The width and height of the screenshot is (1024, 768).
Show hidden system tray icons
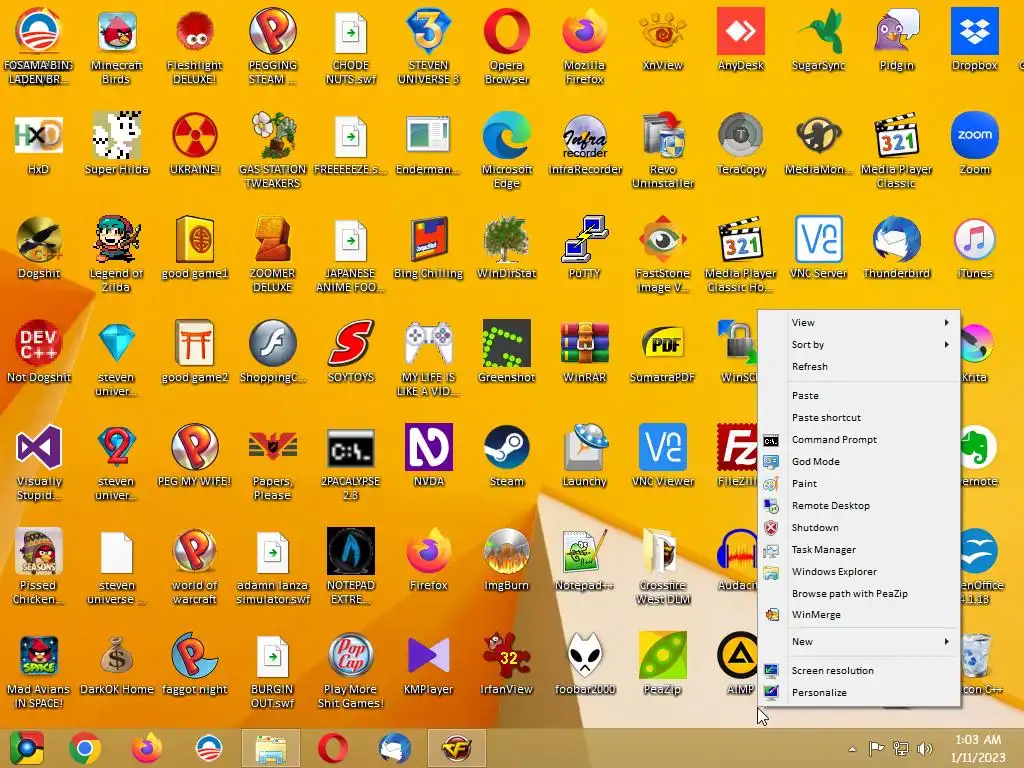click(852, 749)
